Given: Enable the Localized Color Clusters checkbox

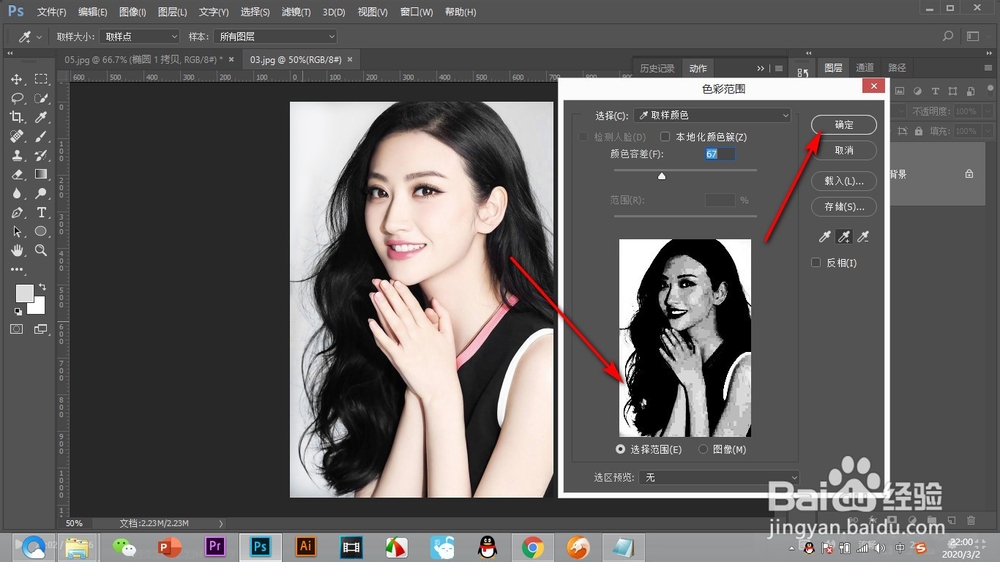Looking at the screenshot, I should click(x=665, y=137).
